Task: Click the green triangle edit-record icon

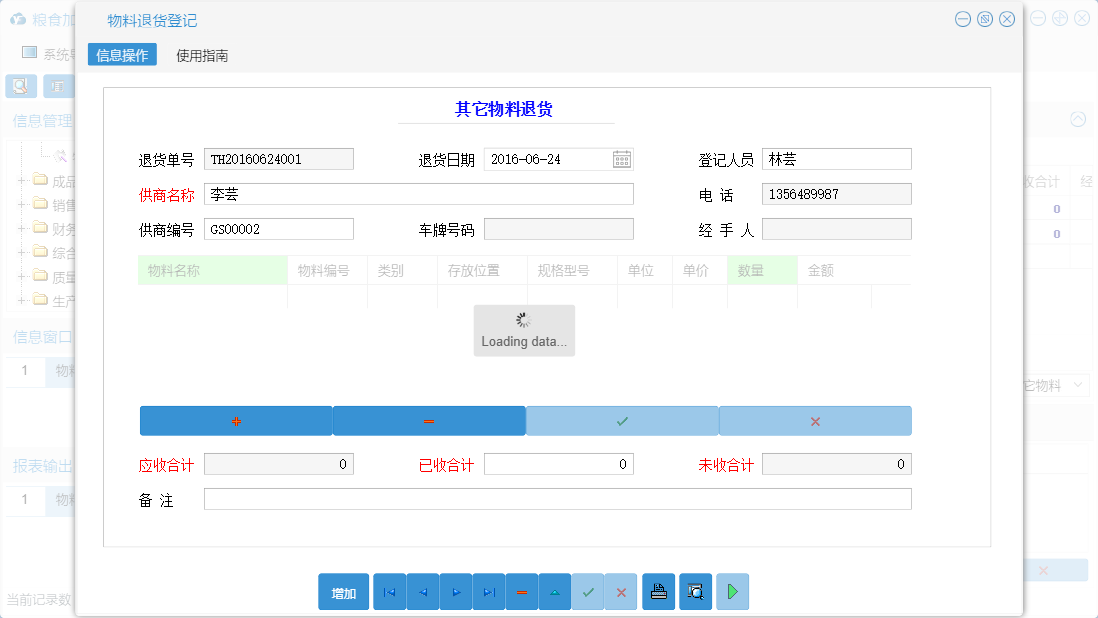Action: point(554,592)
